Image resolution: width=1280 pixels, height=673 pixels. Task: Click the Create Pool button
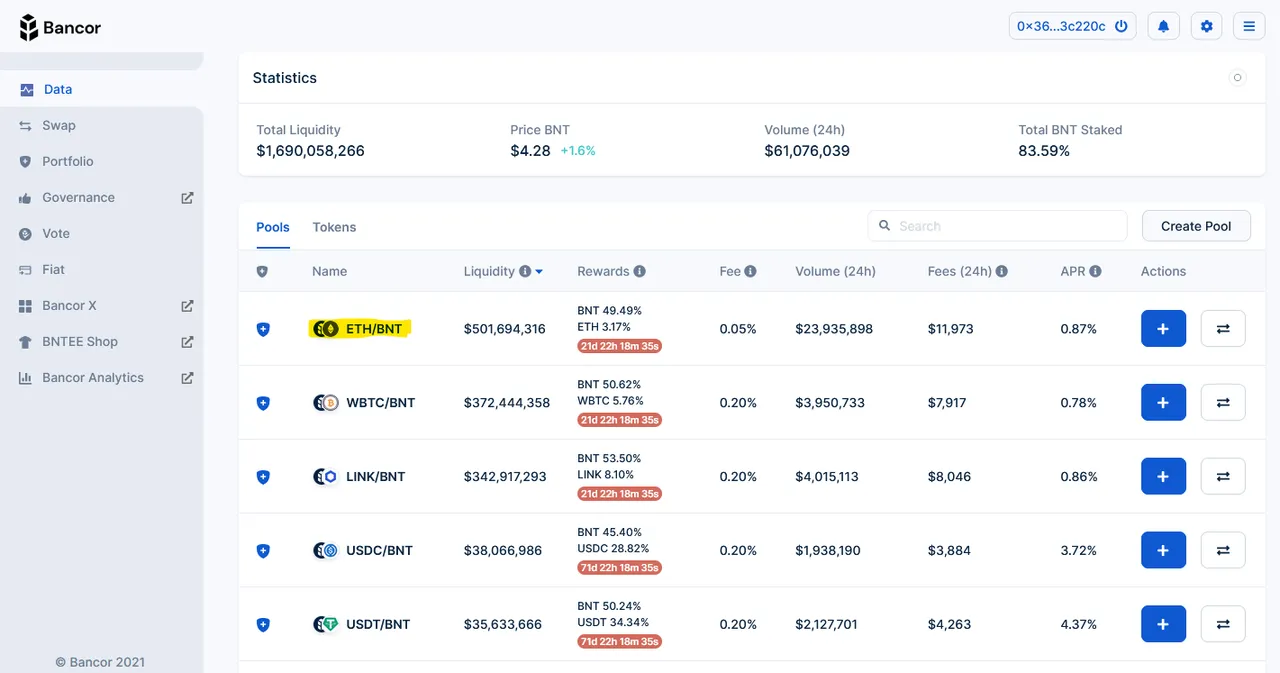click(1196, 226)
